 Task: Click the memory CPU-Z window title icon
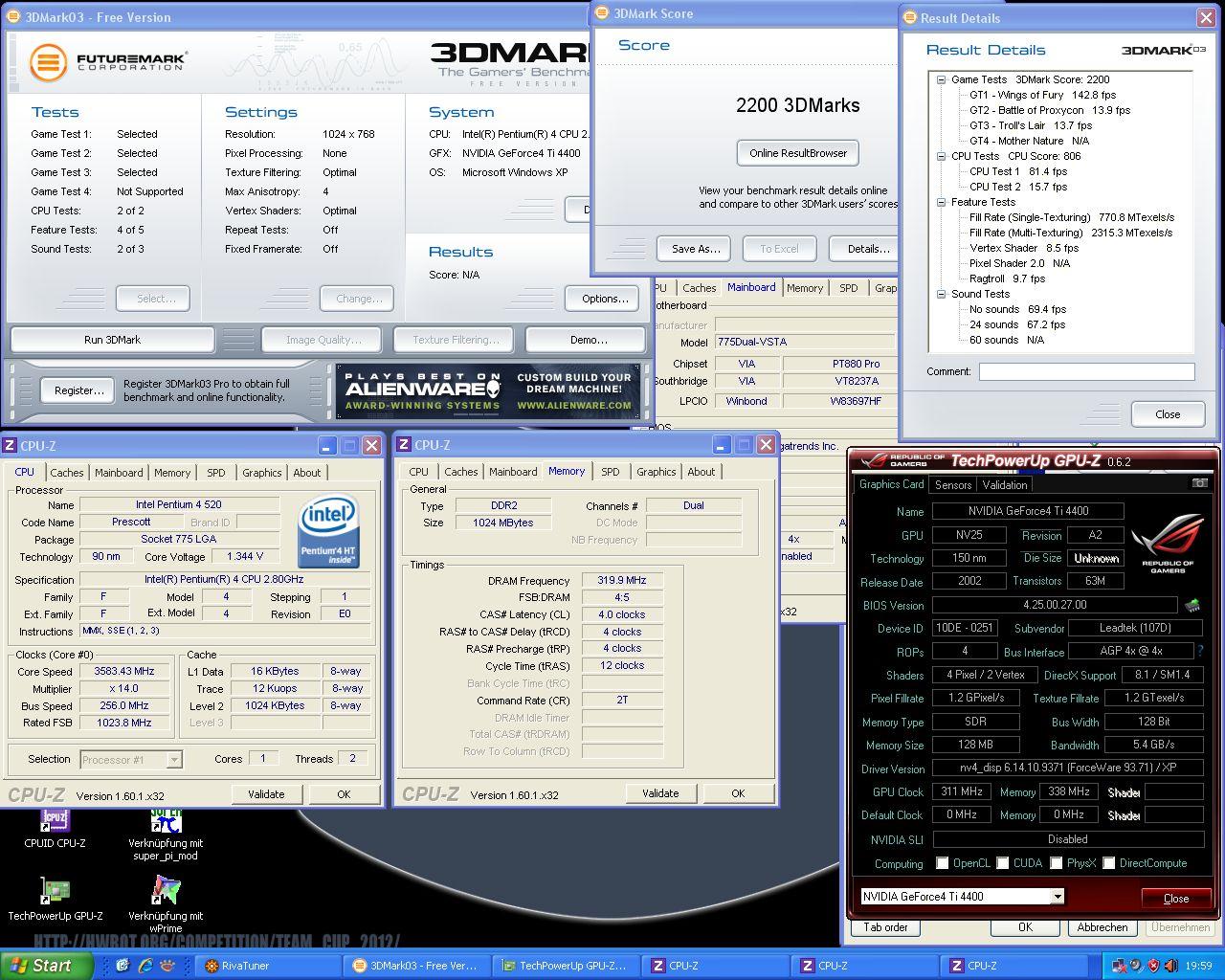[x=404, y=445]
